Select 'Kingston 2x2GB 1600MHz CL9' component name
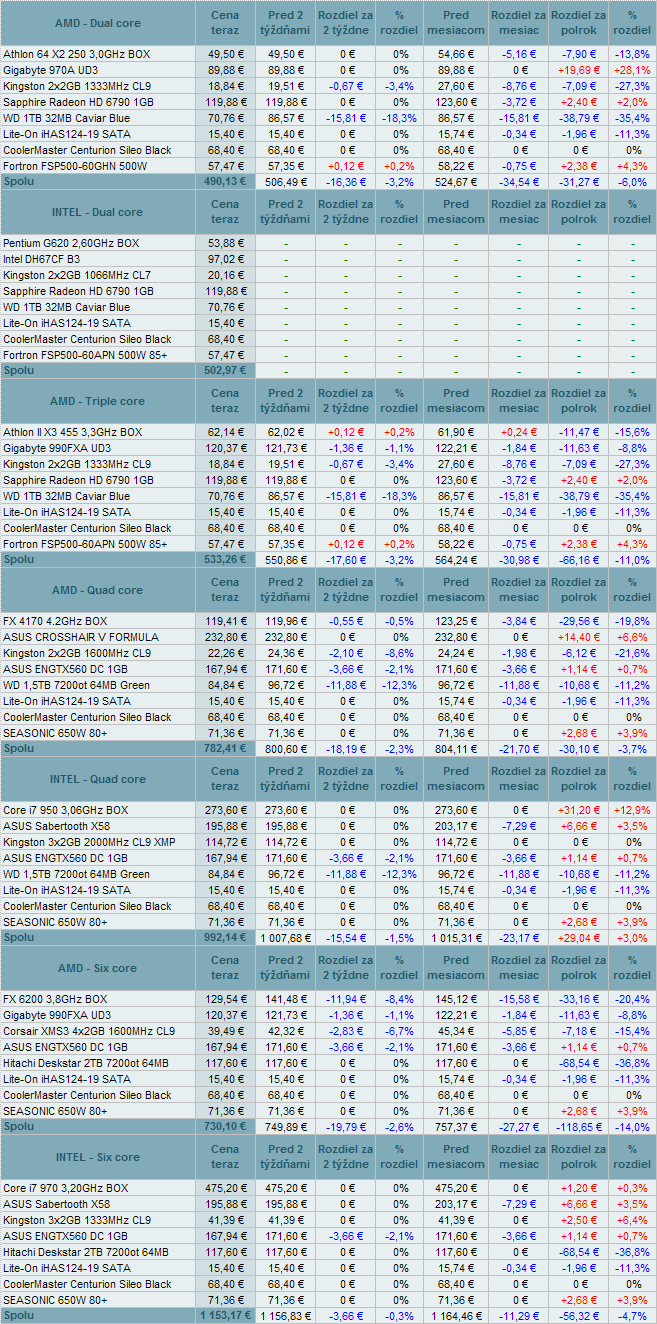 77,653
